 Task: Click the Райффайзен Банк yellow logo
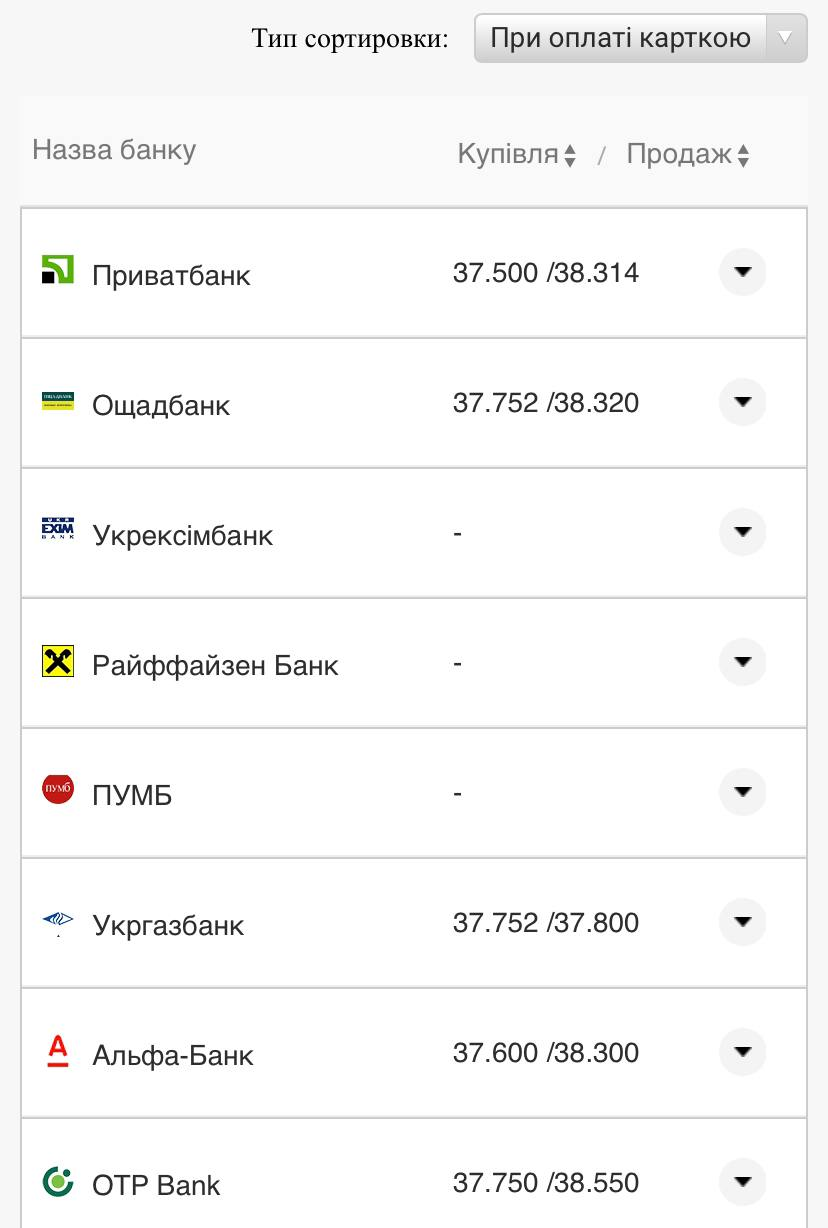coord(58,661)
